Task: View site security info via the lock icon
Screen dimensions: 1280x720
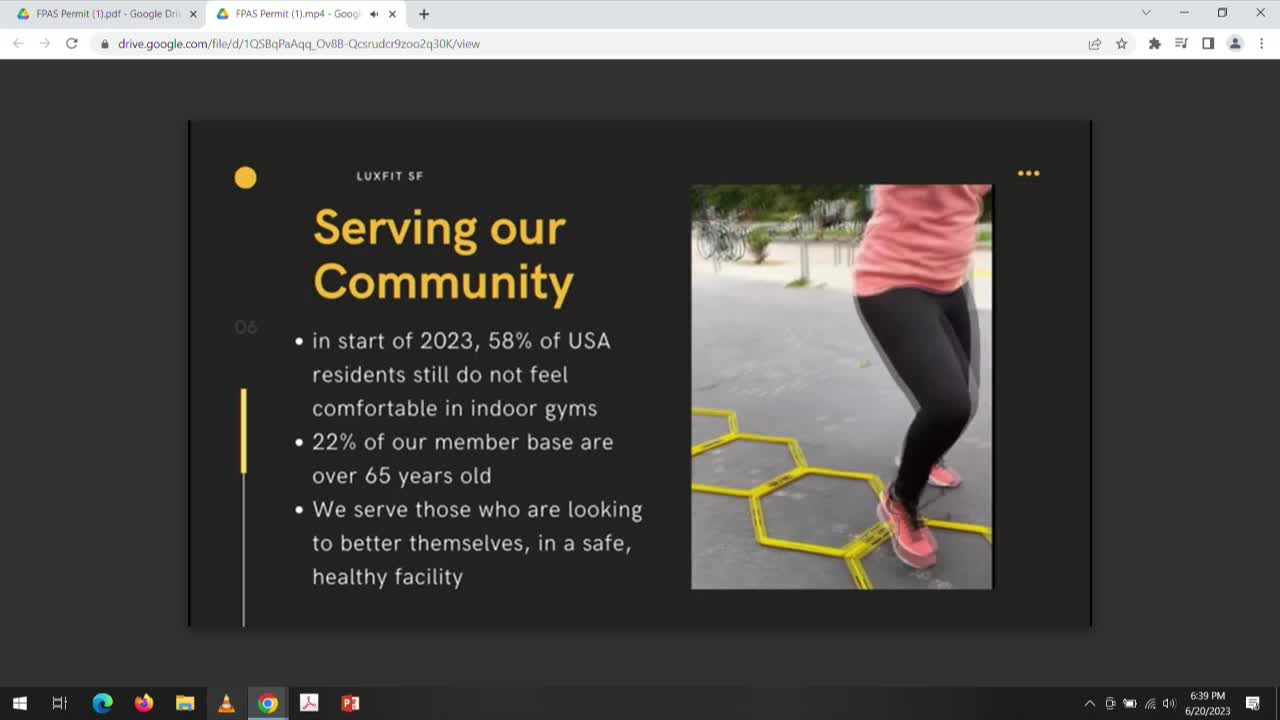Action: pyautogui.click(x=103, y=44)
